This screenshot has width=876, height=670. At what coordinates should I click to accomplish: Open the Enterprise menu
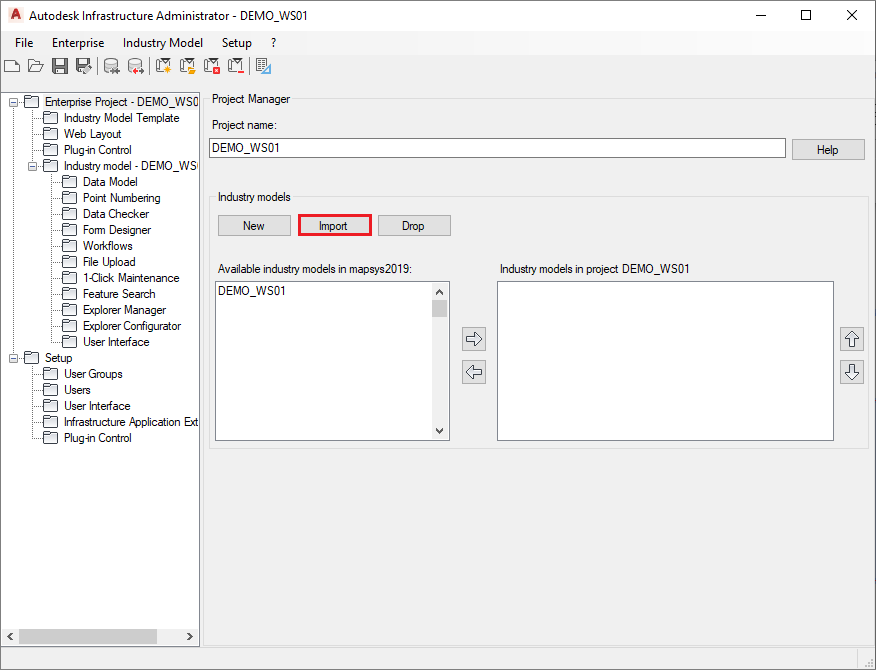[x=78, y=43]
